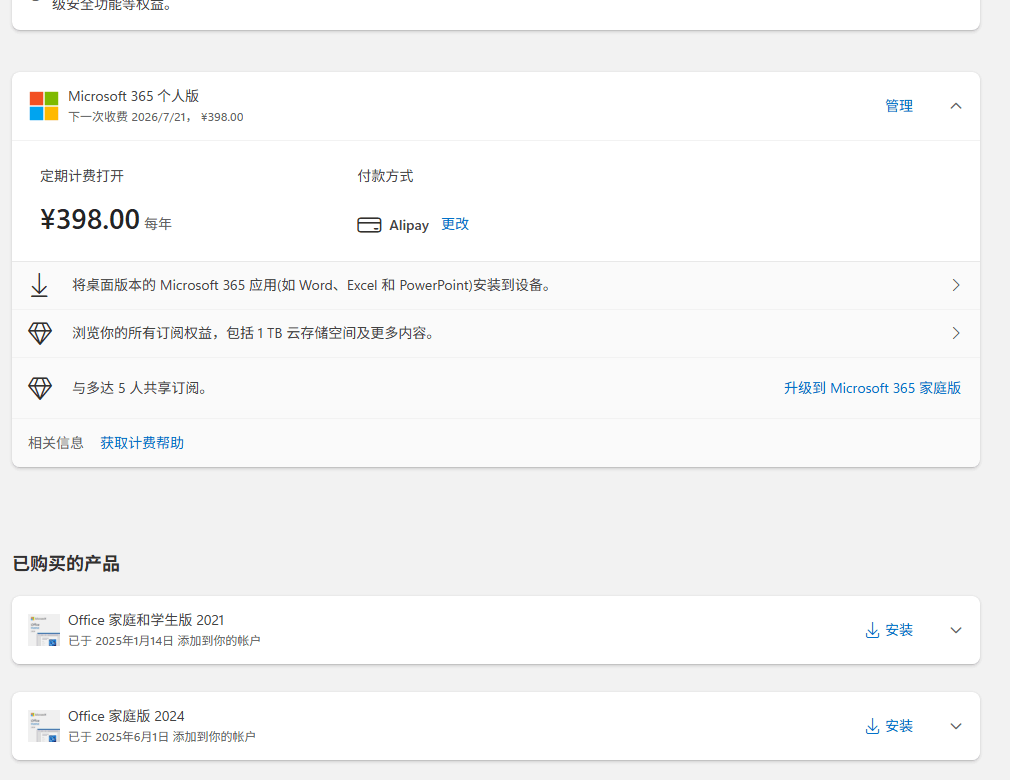Screen dimensions: 1010x780
Task: Click the 相关信息 label
Action: 56,442
